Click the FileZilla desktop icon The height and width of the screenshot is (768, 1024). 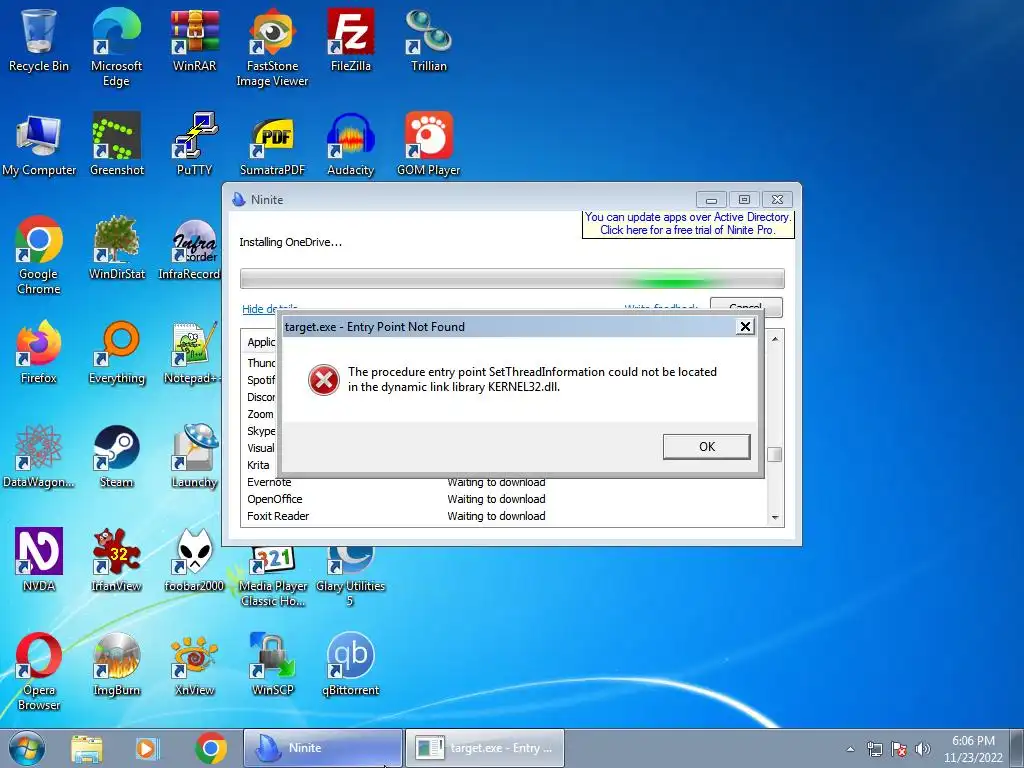[351, 40]
